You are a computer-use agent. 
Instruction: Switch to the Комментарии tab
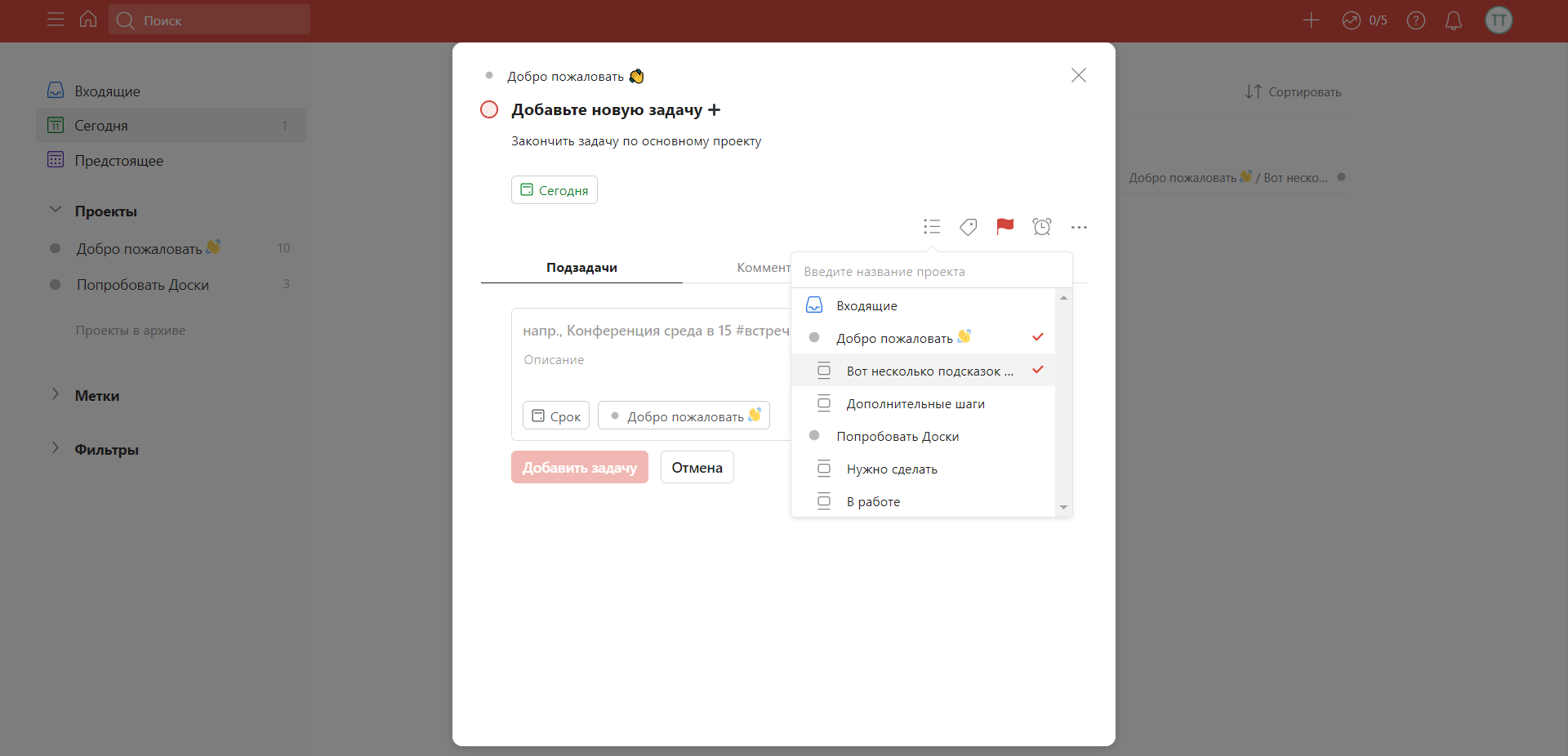(x=764, y=268)
